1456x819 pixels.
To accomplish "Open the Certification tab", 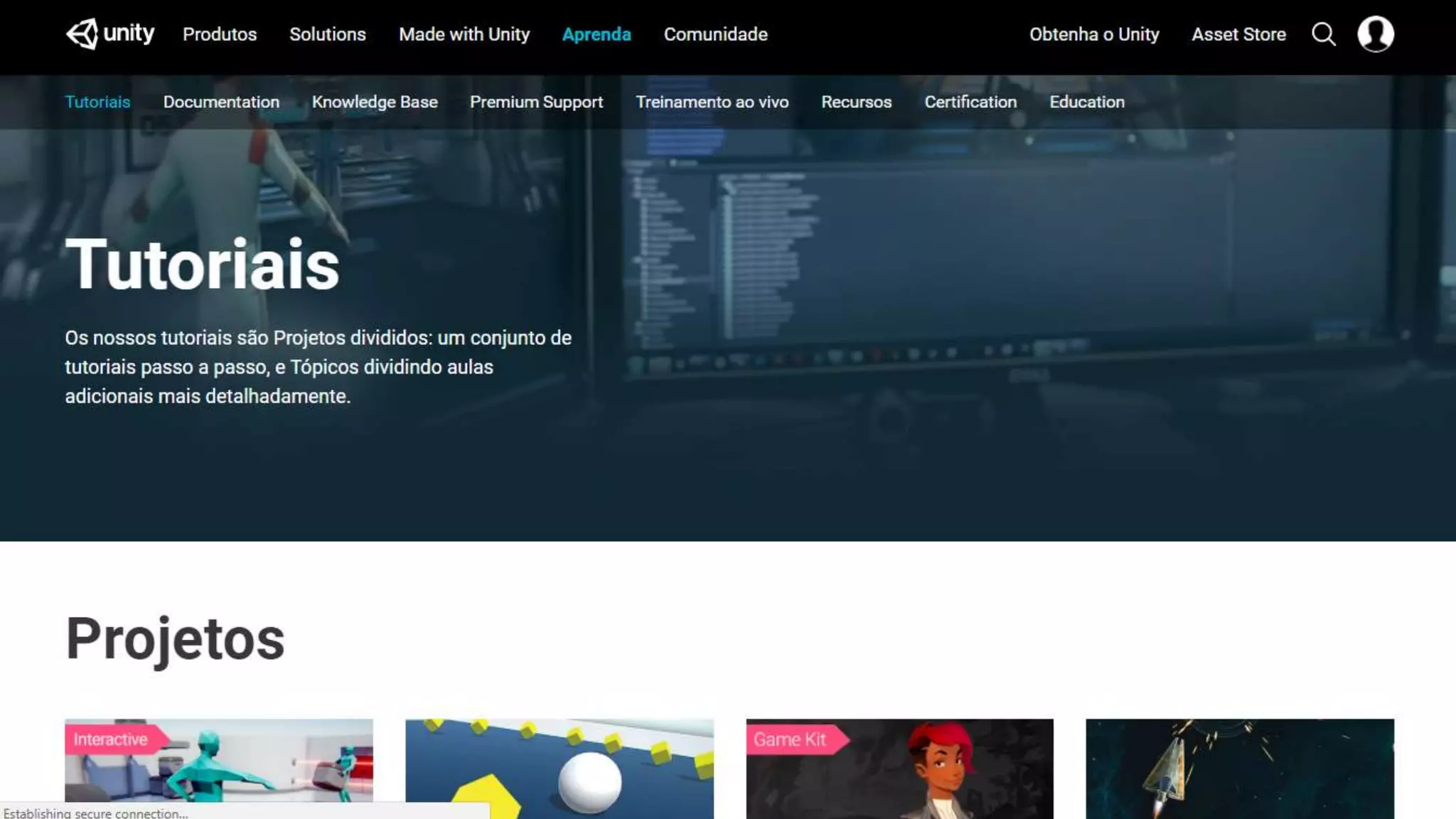I will pos(970,102).
